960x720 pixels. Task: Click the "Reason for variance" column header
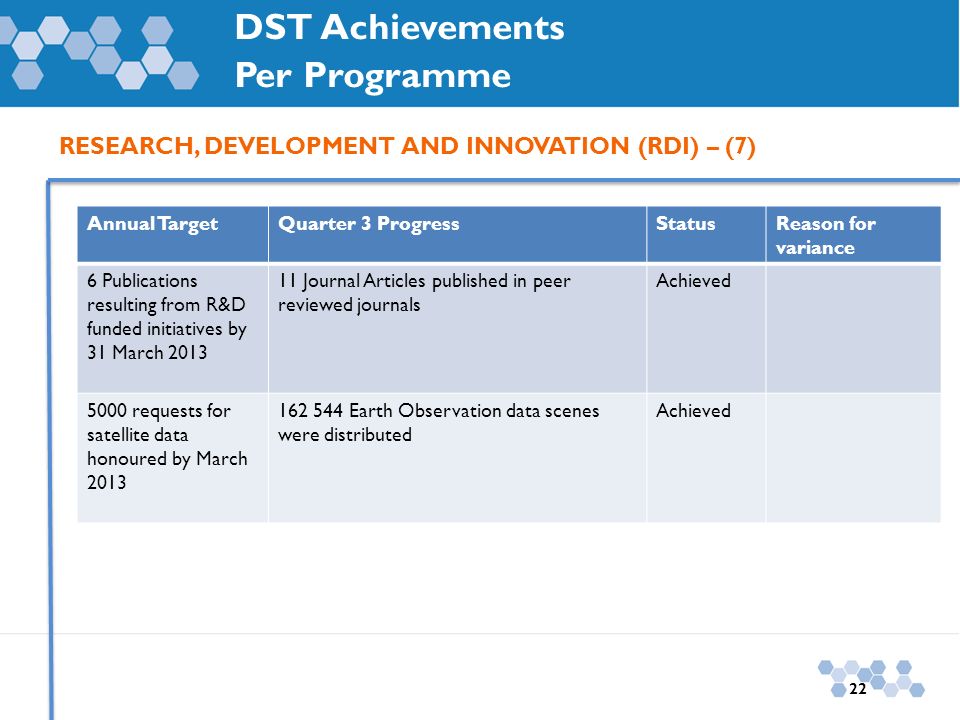coord(853,234)
